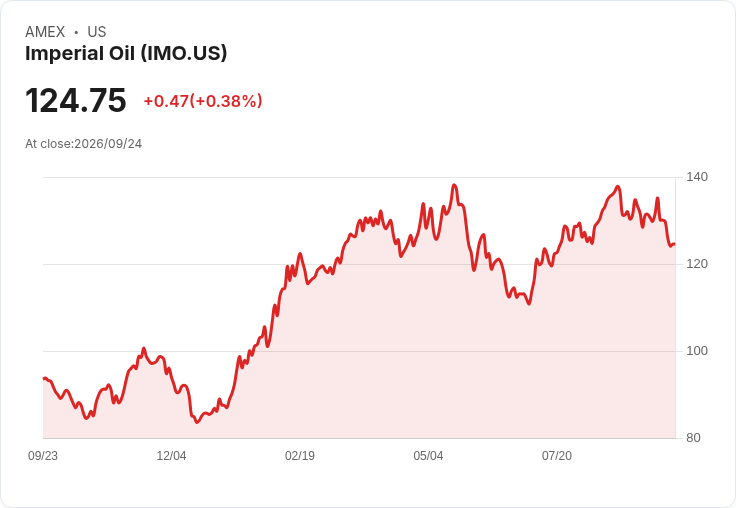Click the At close:2026/09/24 date text
The height and width of the screenshot is (508, 736).
[84, 144]
